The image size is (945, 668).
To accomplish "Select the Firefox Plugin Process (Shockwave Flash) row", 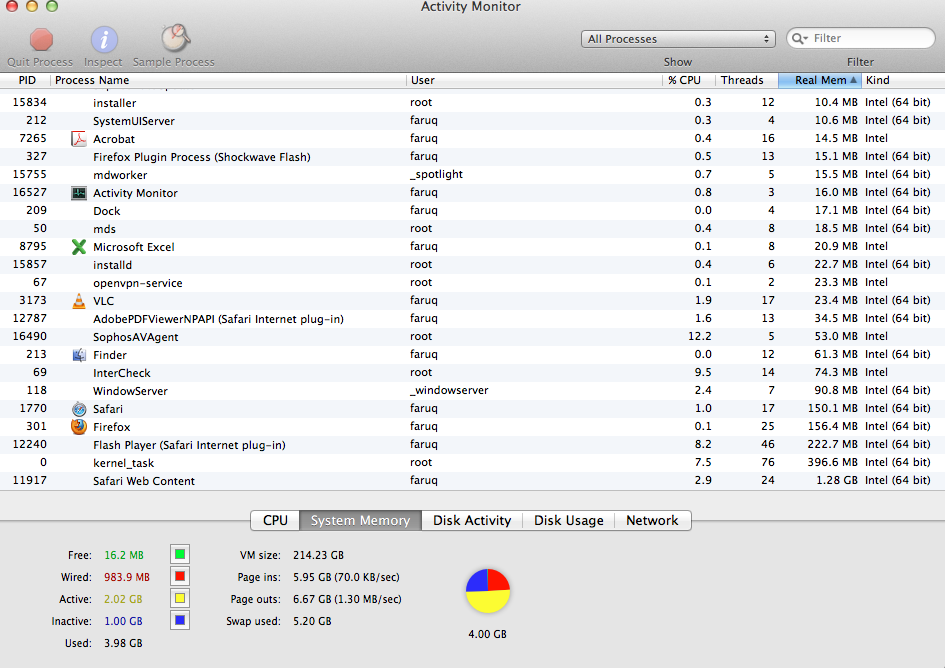I will coord(472,157).
